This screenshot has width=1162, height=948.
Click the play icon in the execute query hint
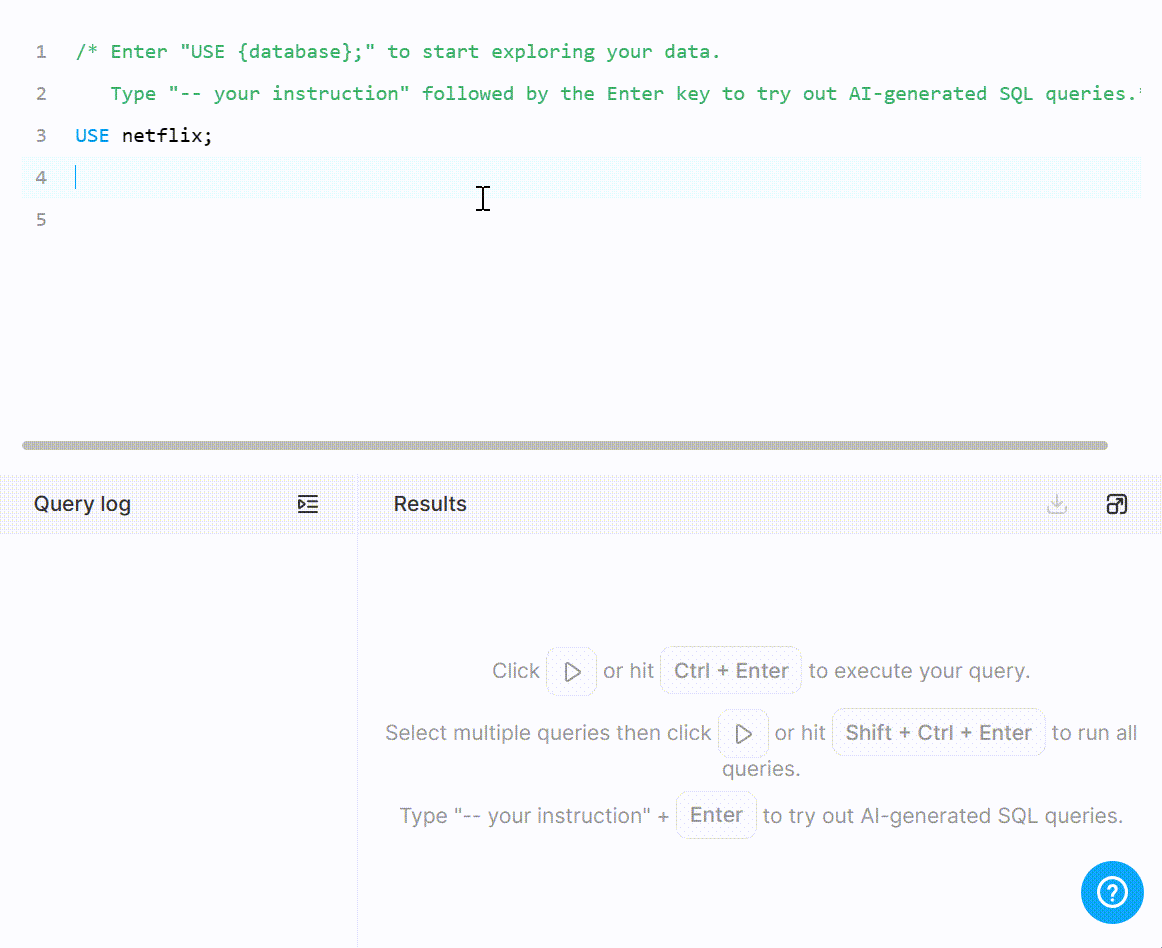click(571, 670)
